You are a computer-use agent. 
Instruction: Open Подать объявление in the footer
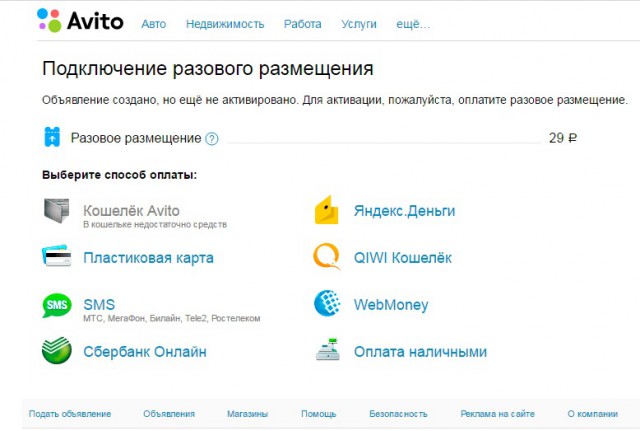tap(70, 414)
